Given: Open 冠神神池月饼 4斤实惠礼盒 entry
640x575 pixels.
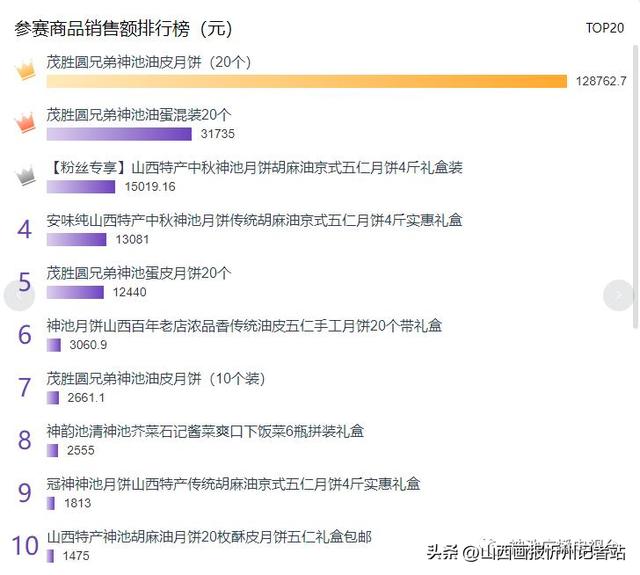Looking at the screenshot, I should pos(233,484).
